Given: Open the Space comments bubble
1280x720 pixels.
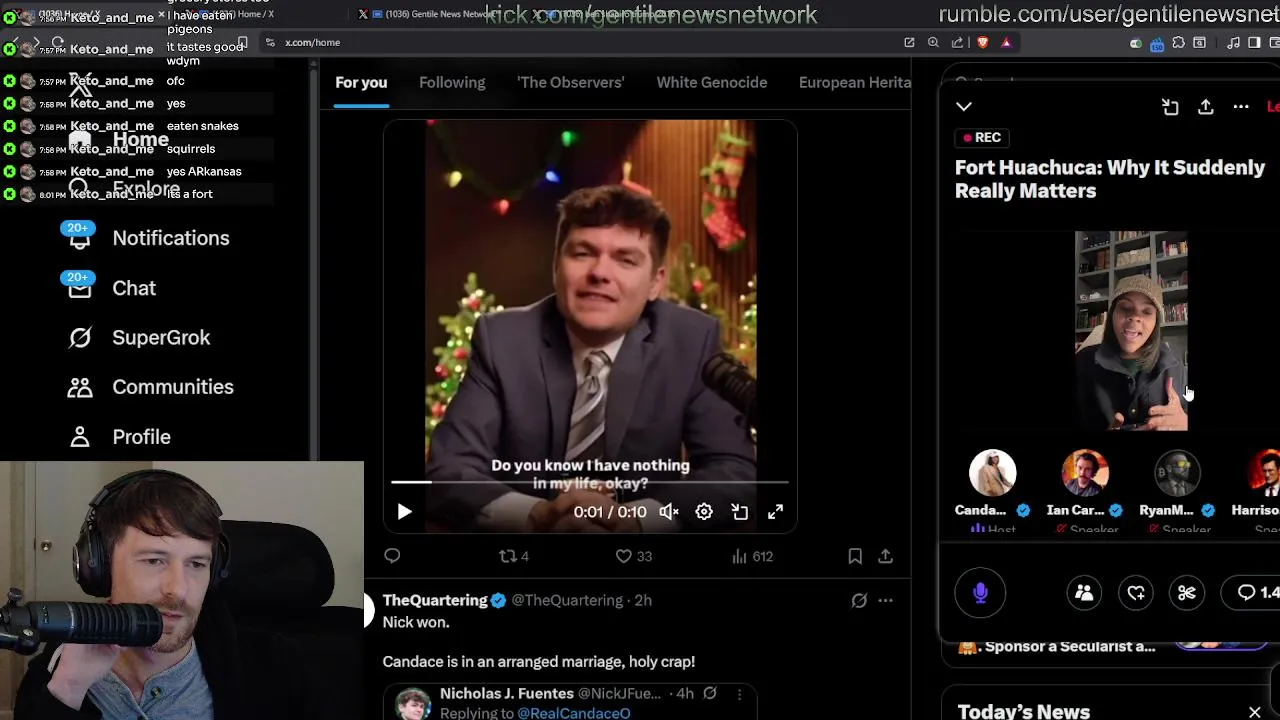Looking at the screenshot, I should tap(1252, 593).
